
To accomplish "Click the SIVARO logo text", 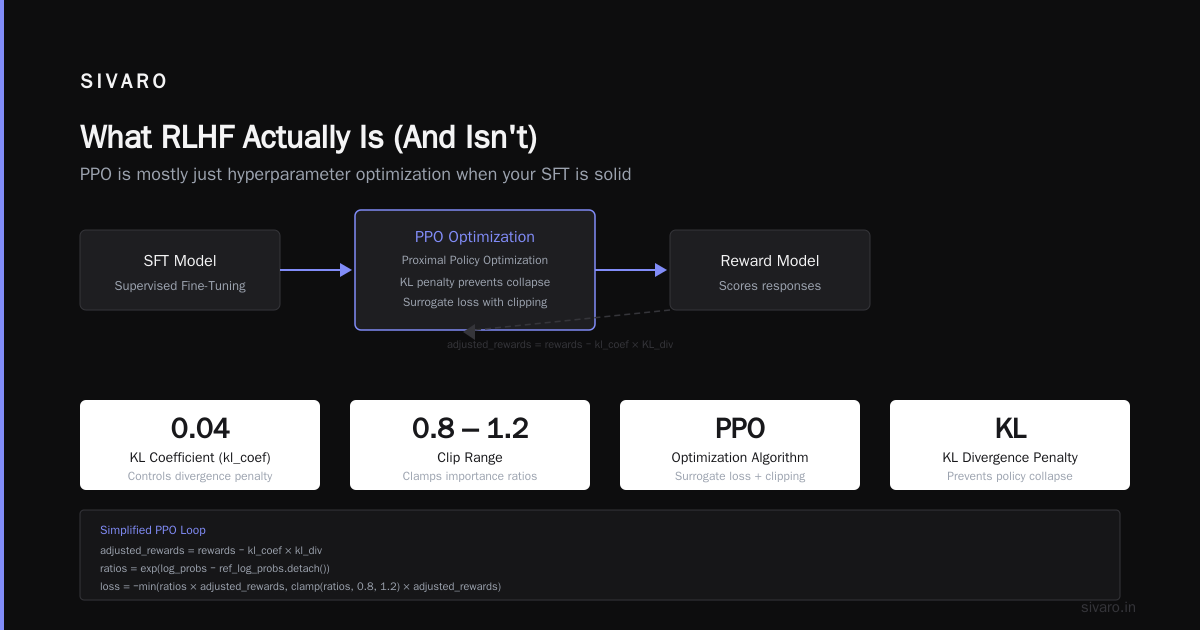I will 124,82.
